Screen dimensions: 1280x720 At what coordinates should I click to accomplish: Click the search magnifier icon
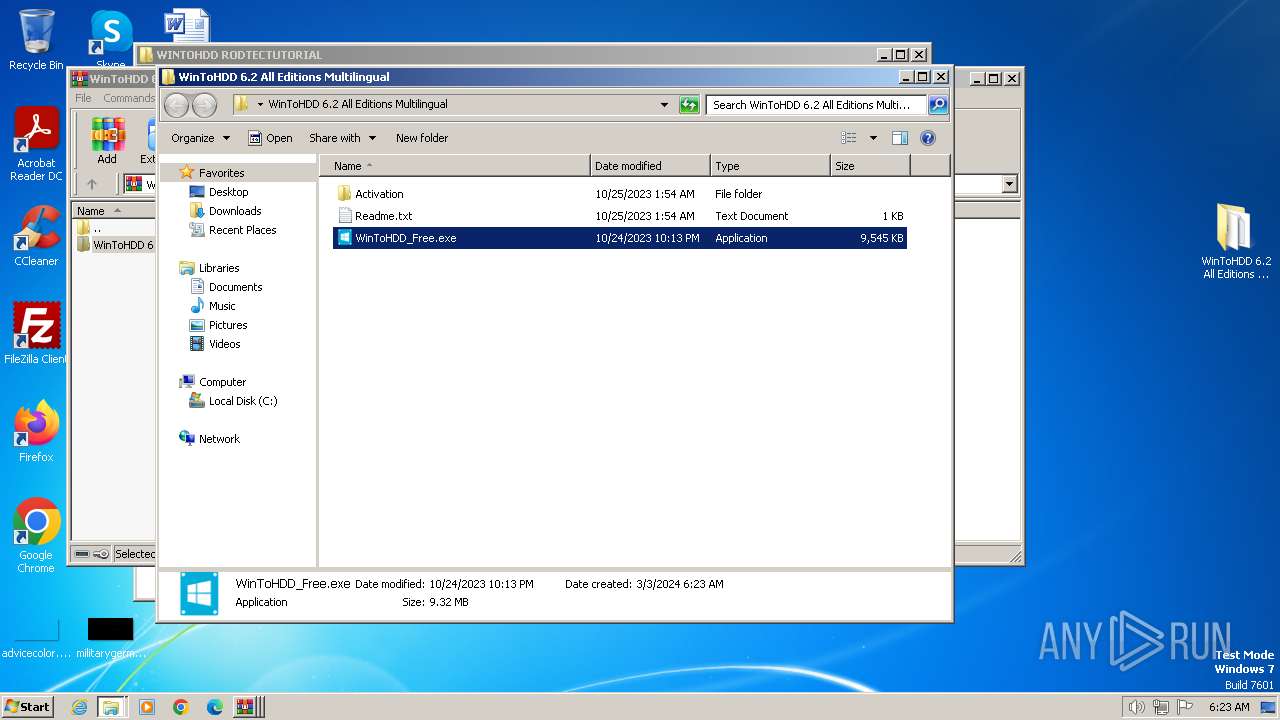938,105
